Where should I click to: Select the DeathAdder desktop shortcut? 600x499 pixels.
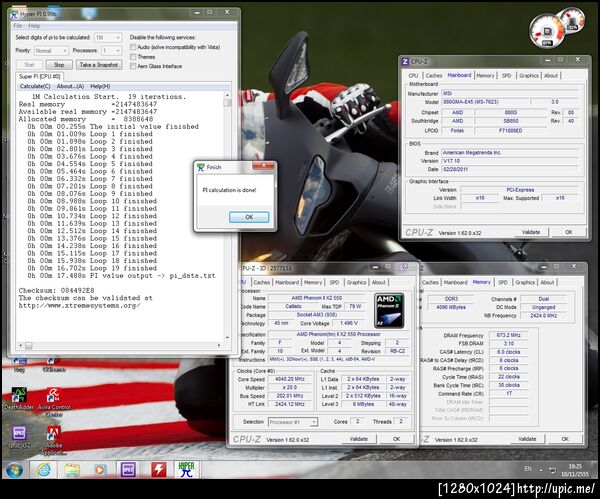tap(19, 399)
